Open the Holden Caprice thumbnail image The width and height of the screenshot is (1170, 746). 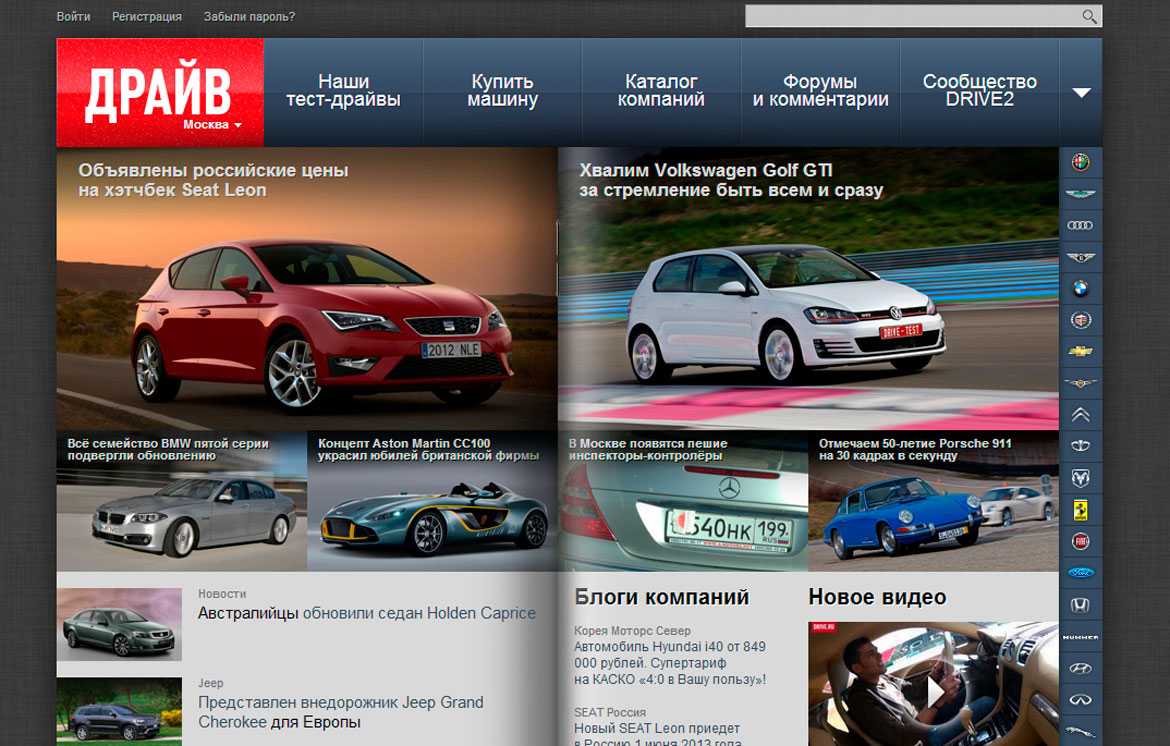click(119, 624)
